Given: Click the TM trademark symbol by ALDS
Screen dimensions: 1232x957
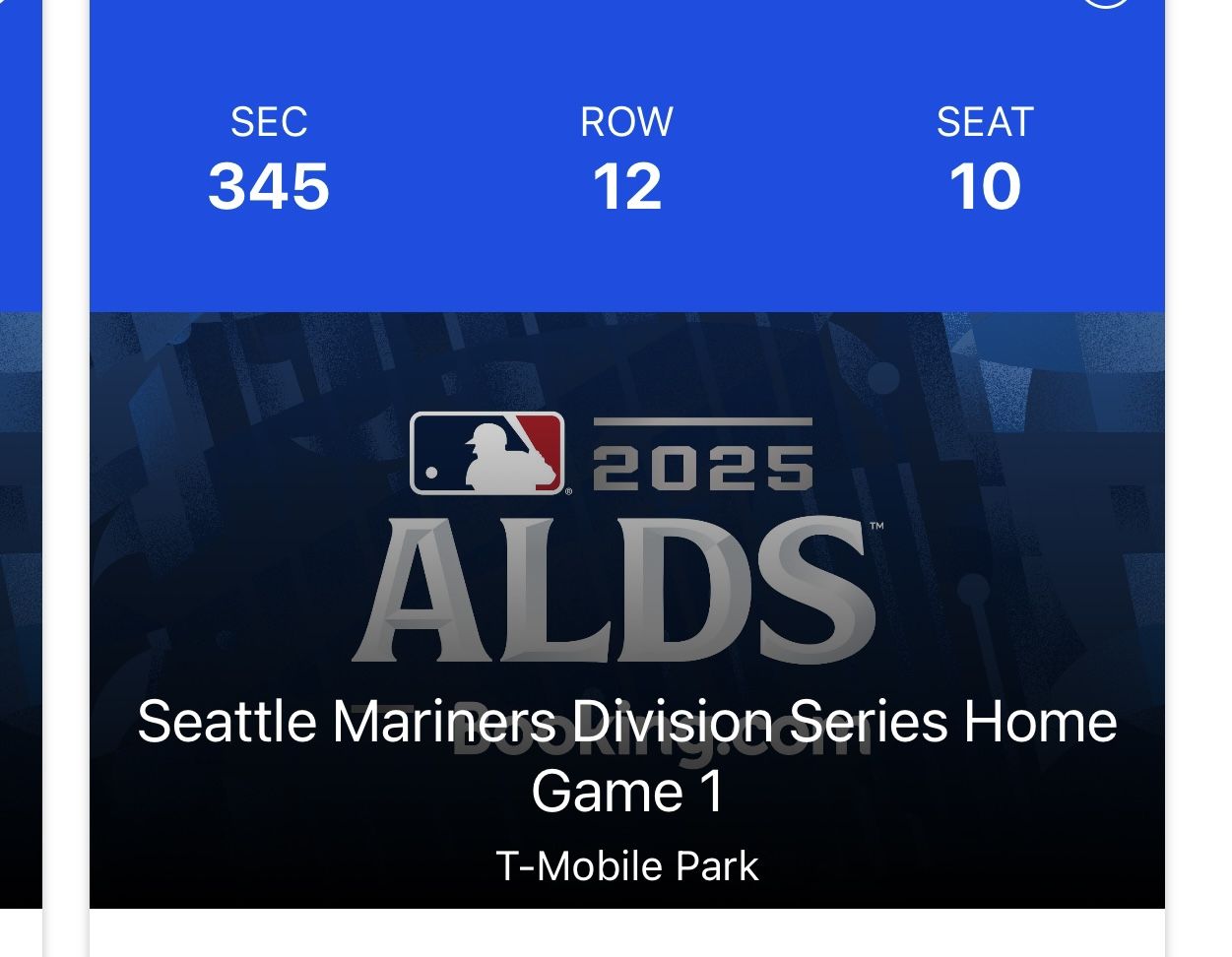Looking at the screenshot, I should tap(876, 527).
